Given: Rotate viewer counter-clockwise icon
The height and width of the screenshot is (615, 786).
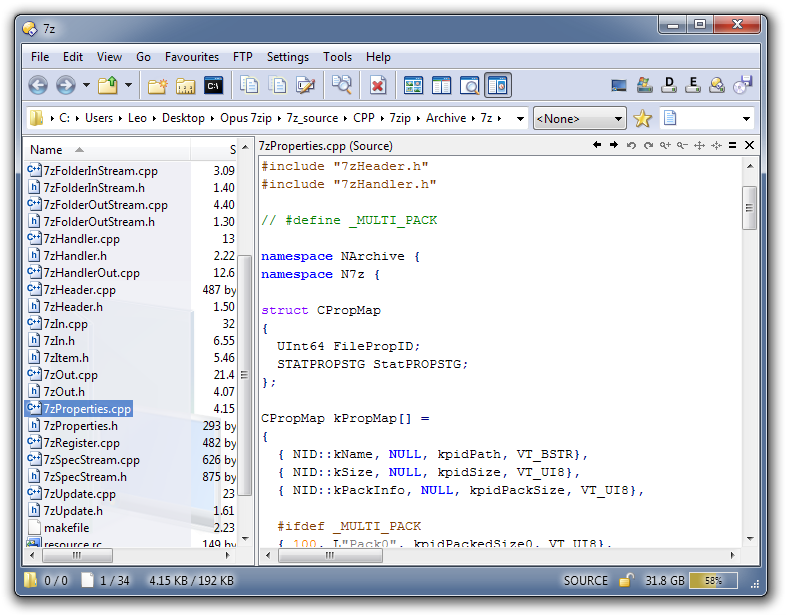Looking at the screenshot, I should coord(631,145).
